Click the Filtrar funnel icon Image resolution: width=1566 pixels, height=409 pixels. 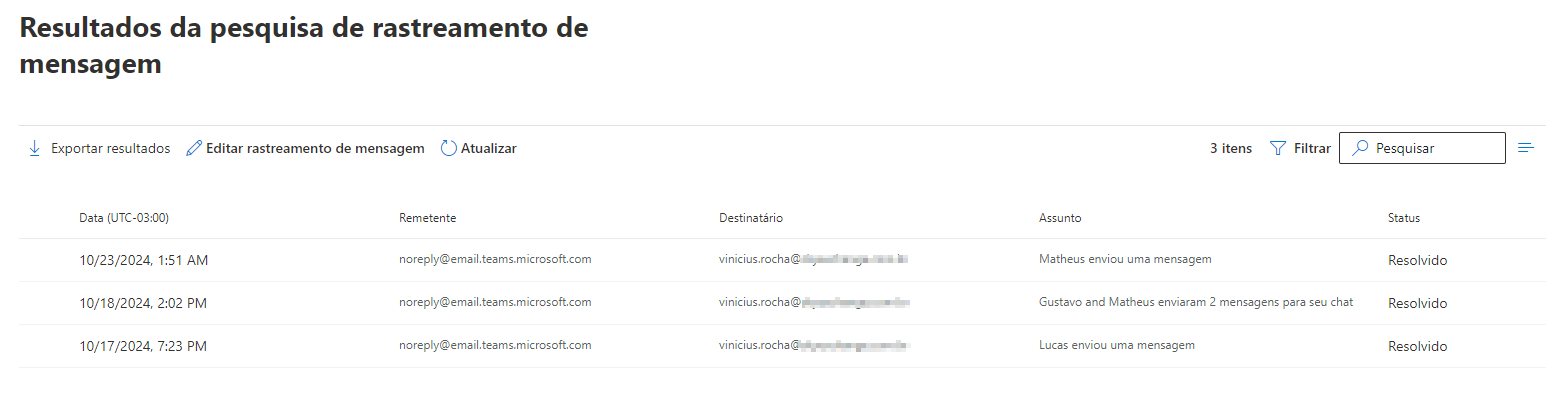tap(1277, 148)
